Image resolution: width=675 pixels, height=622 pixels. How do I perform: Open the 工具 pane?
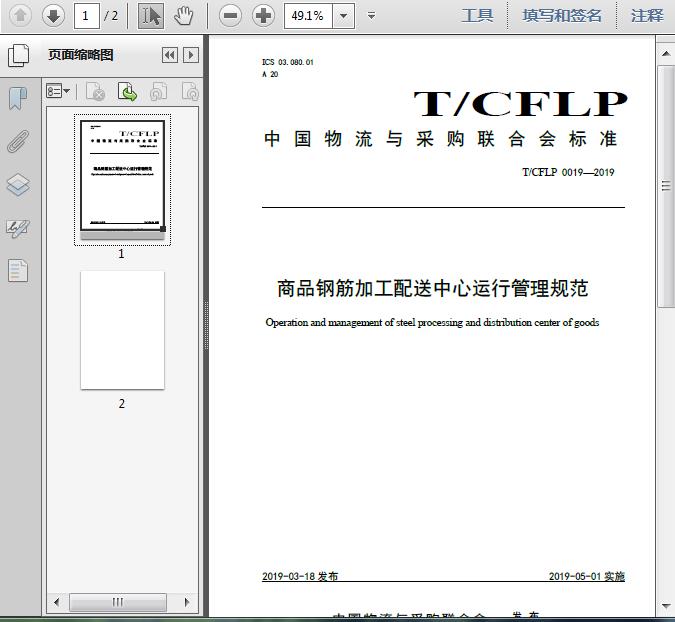477,16
